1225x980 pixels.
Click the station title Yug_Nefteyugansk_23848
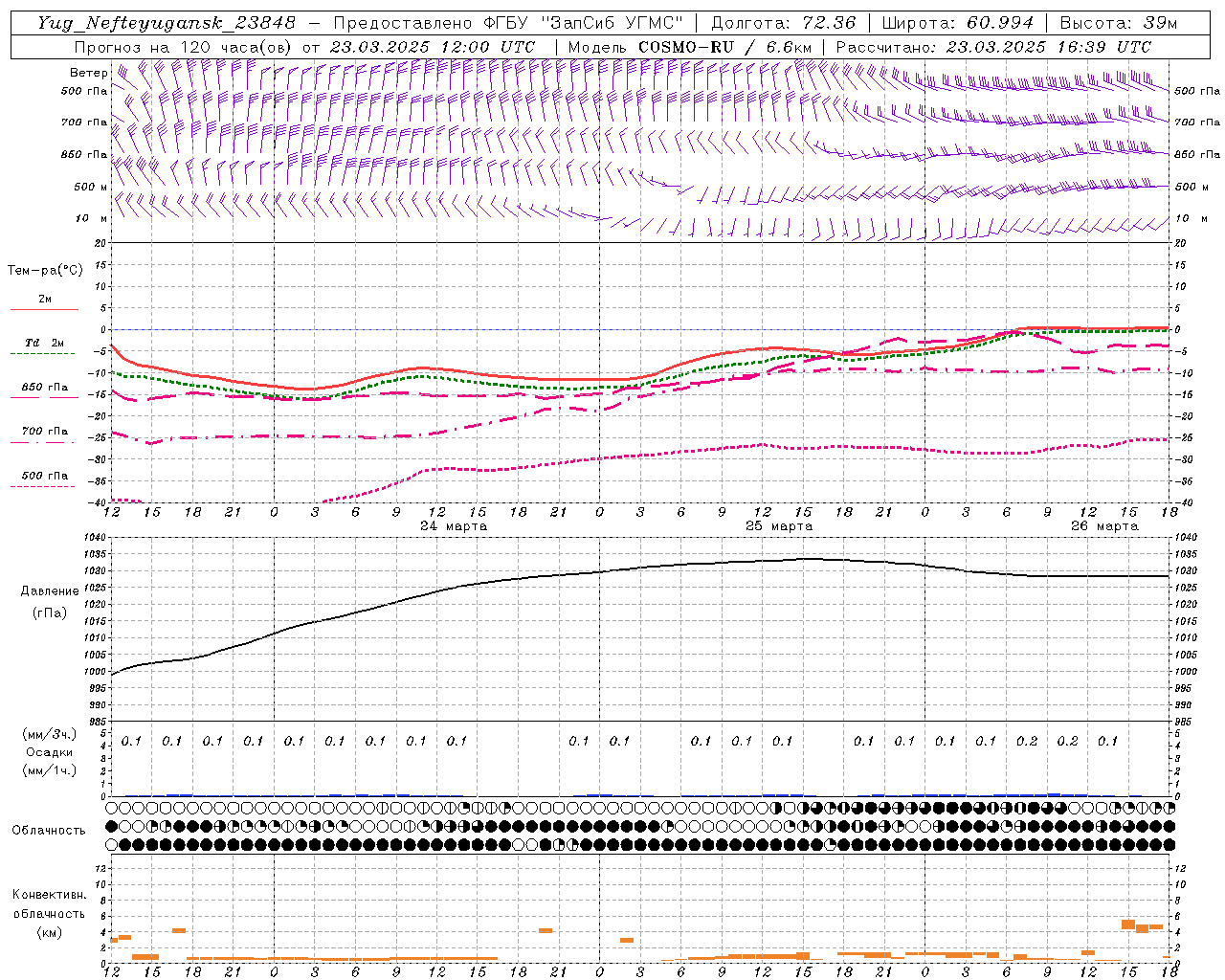[x=167, y=23]
